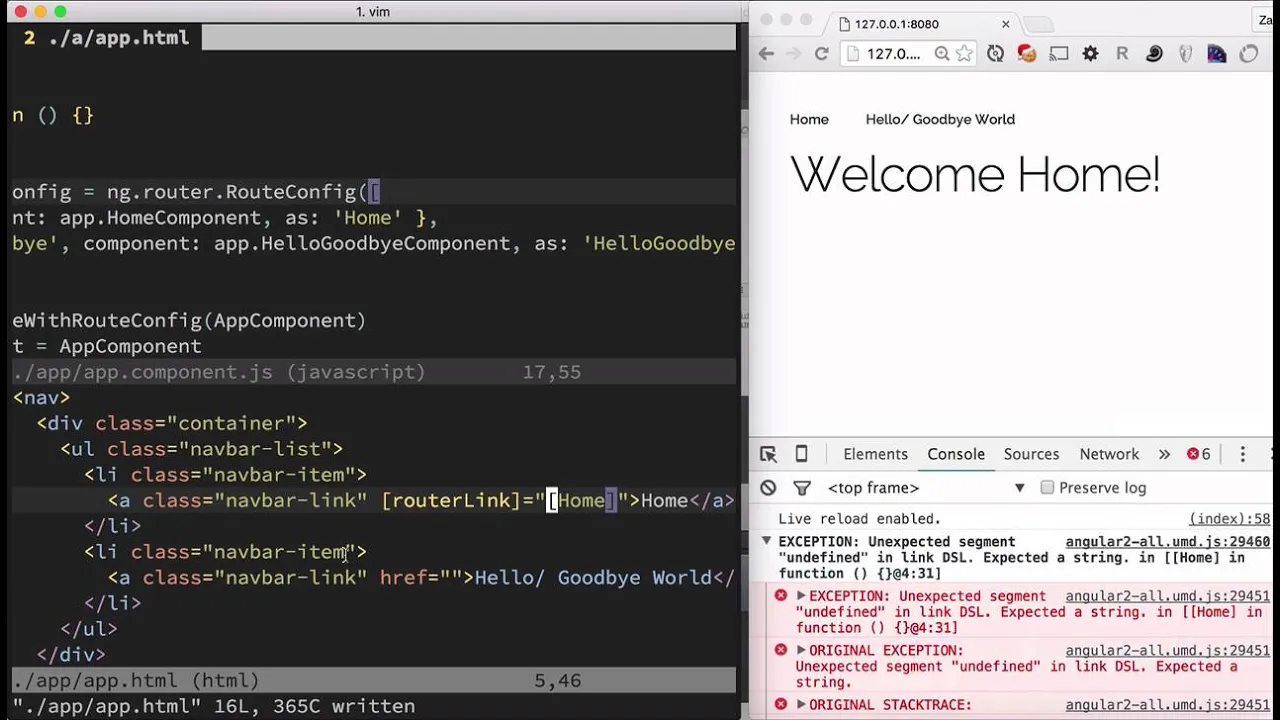Activate DevTools element inspector arrow
This screenshot has width=1280, height=720.
coord(768,454)
